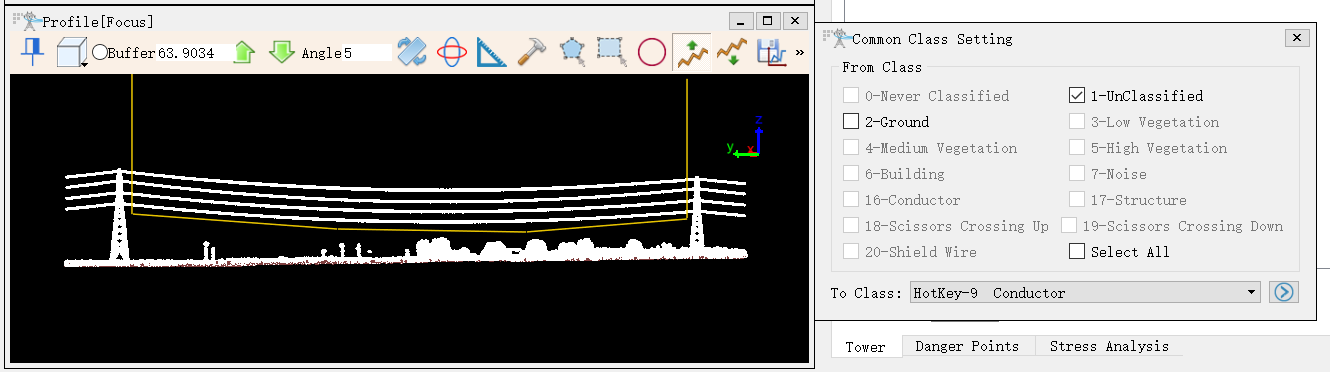Viewport: 1330px width, 372px height.
Task: Select the polygon selection tool
Action: tap(571, 52)
